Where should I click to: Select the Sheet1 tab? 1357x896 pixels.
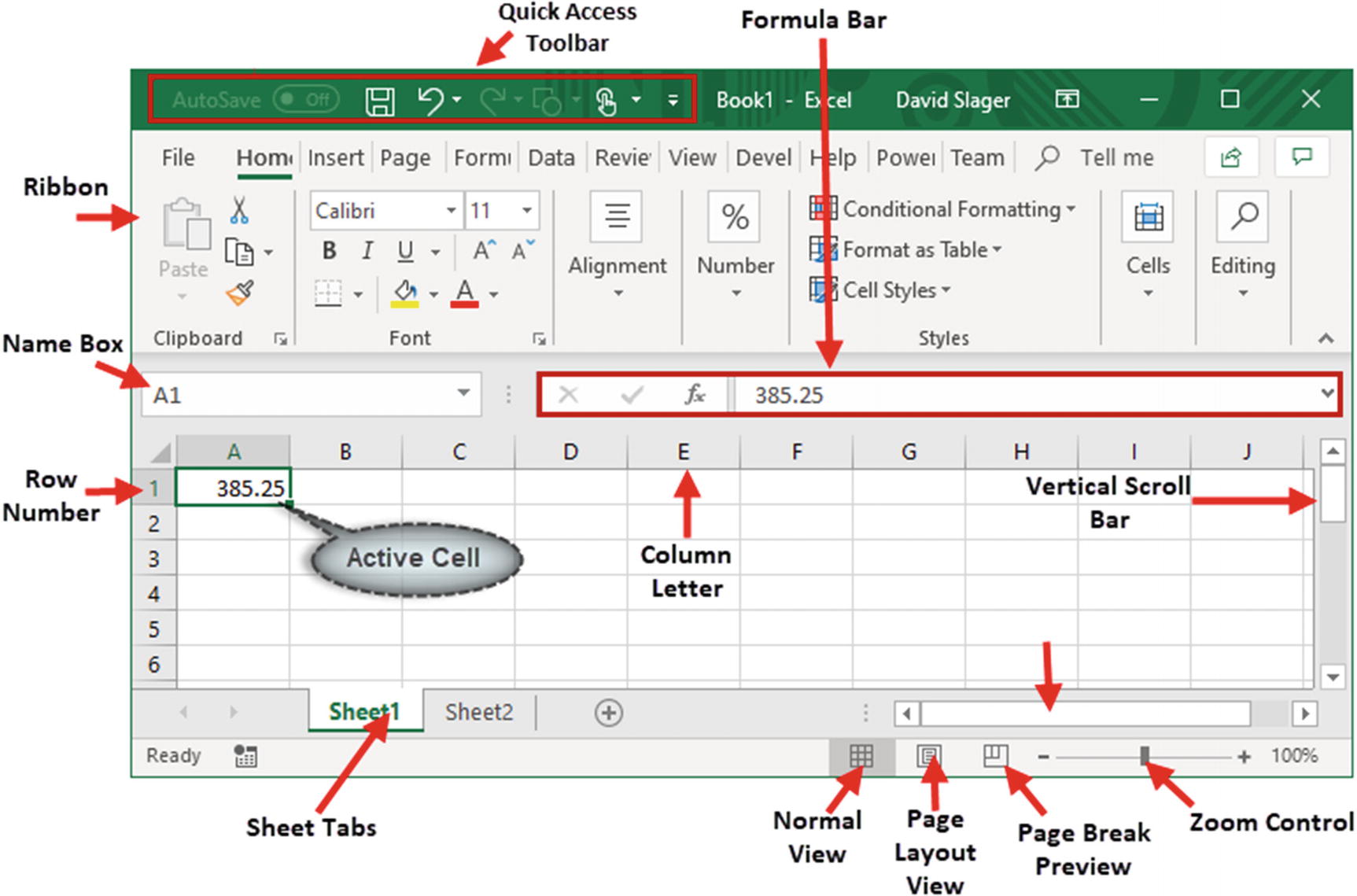pyautogui.click(x=364, y=712)
